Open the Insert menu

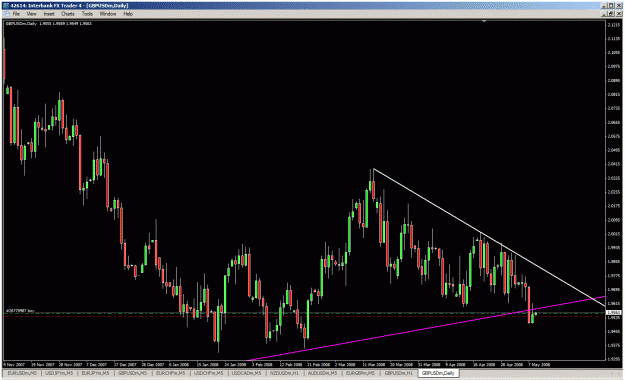[x=49, y=14]
